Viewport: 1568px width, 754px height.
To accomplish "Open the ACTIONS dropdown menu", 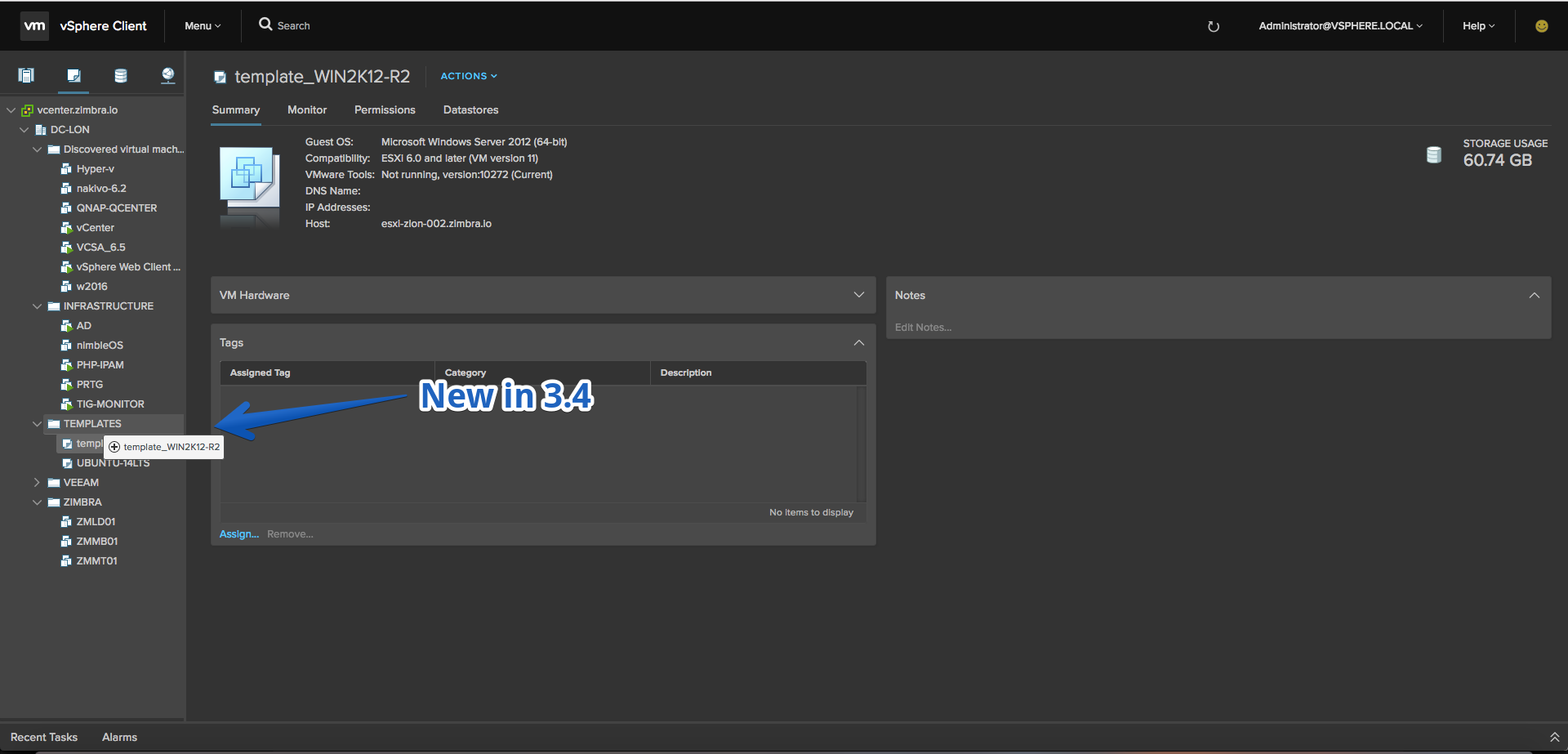I will pos(469,76).
